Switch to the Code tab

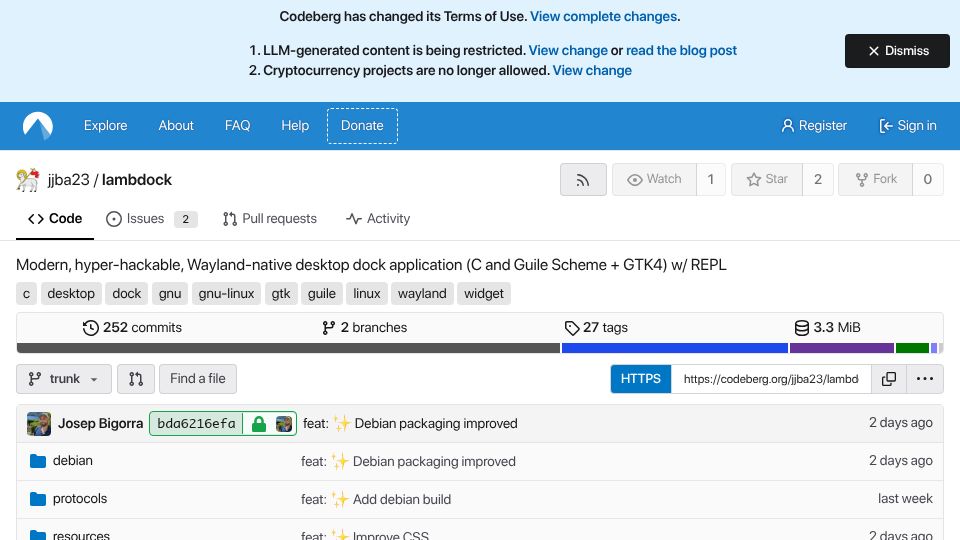(x=54, y=219)
